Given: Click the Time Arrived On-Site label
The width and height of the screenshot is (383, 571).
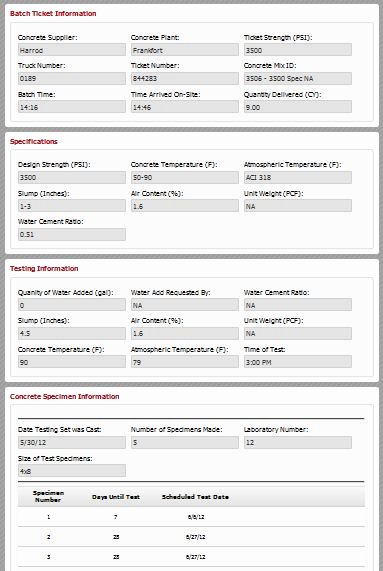Looking at the screenshot, I should (x=166, y=94).
